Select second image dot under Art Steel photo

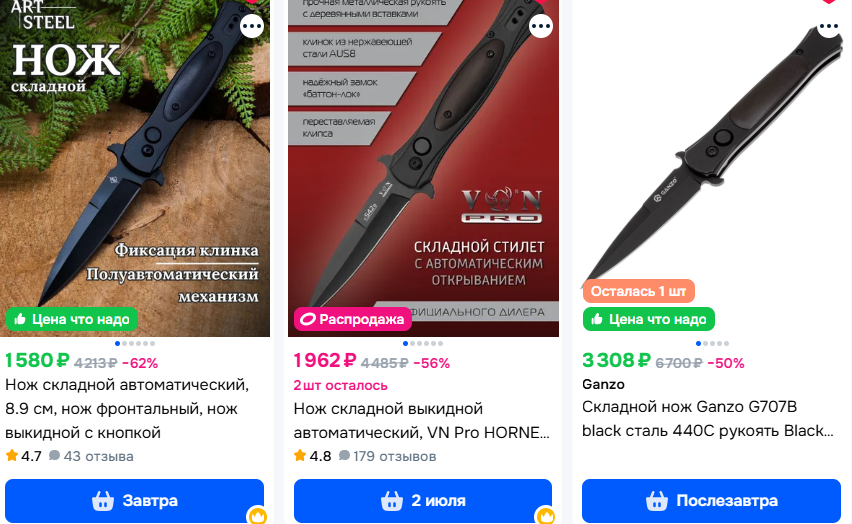(124, 344)
